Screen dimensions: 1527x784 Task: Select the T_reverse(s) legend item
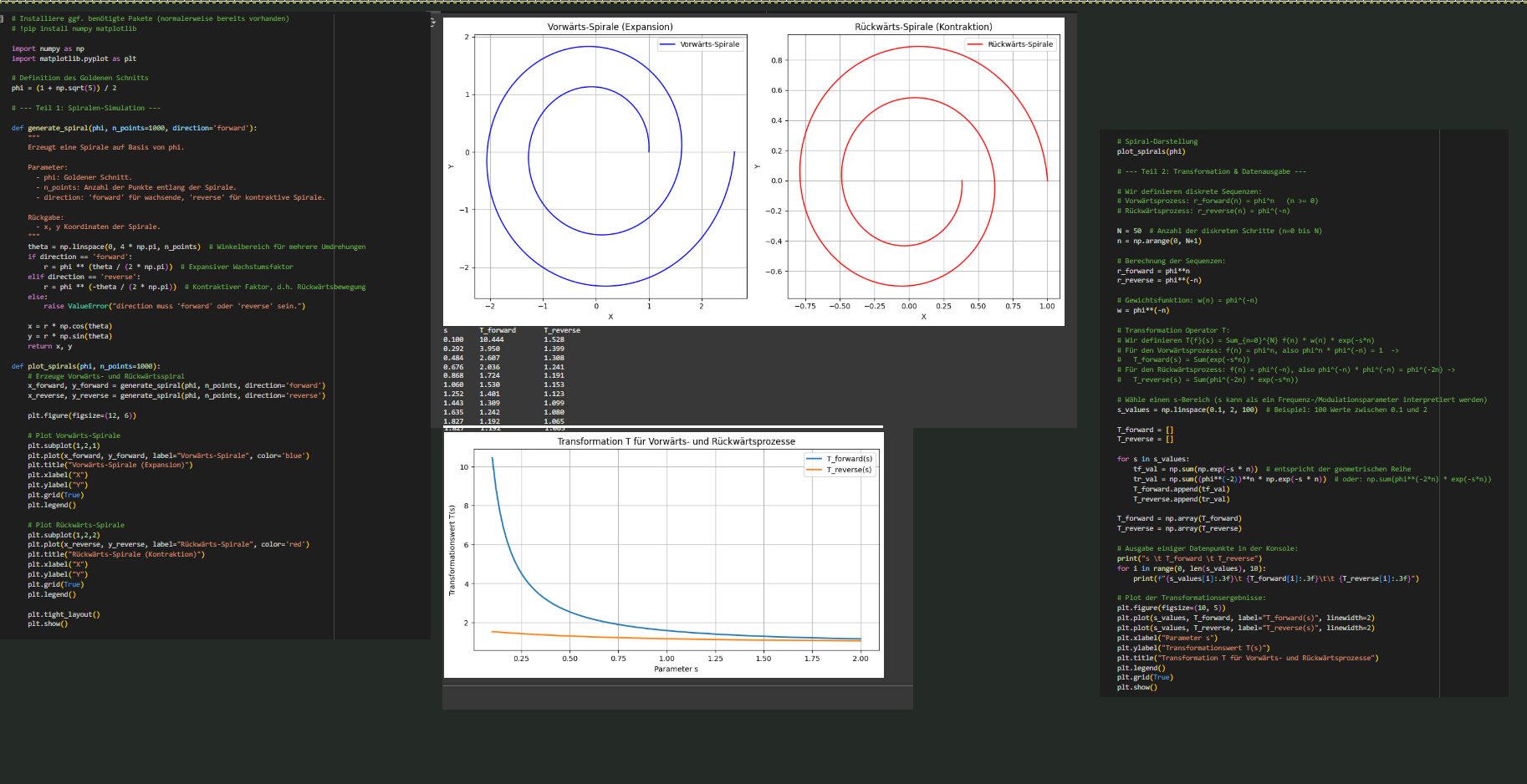(x=840, y=470)
